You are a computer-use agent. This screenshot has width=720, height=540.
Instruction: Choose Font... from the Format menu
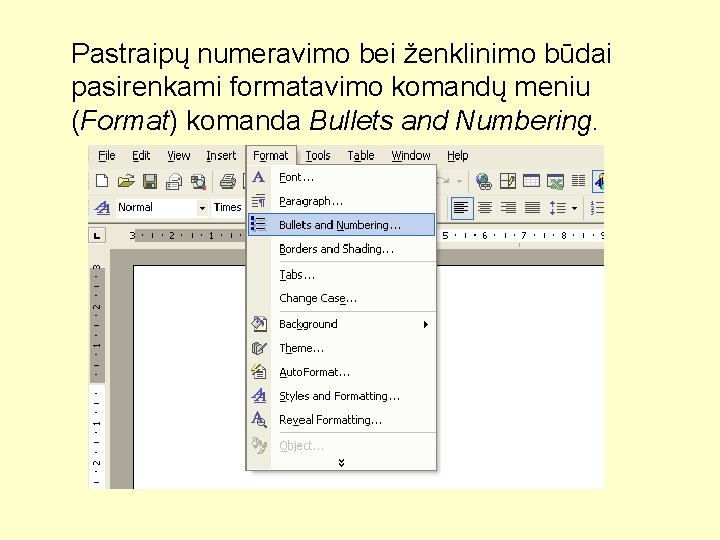341,178
